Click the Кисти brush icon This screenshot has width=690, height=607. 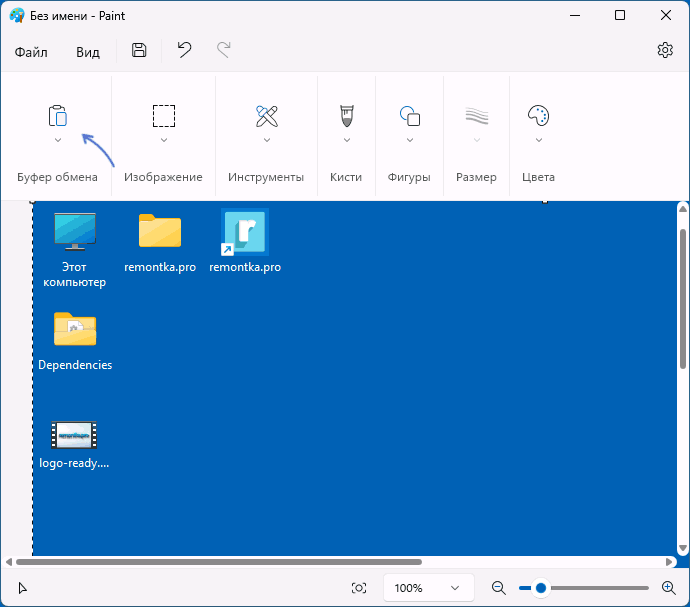347,116
